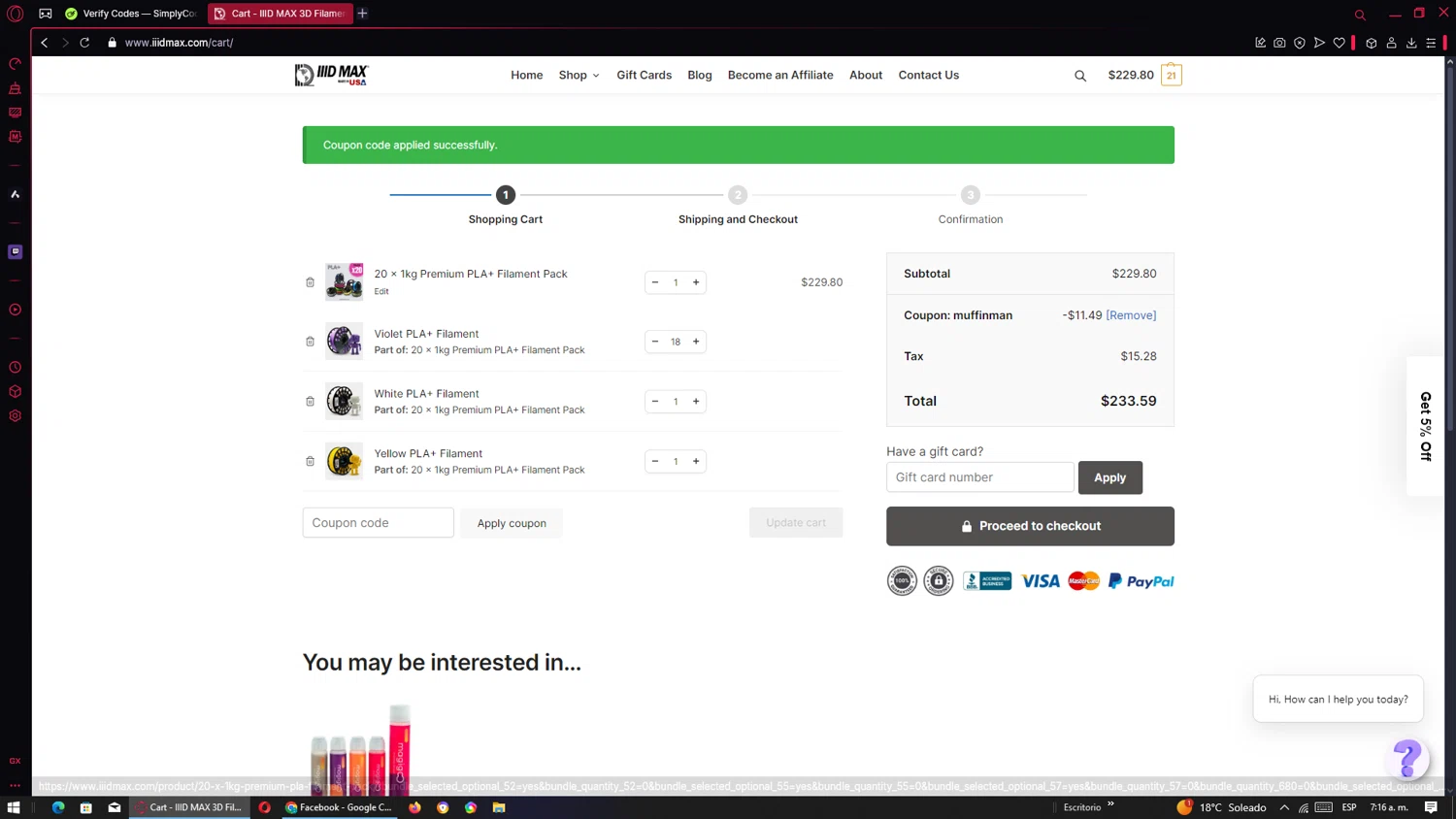Take a snapshot with camera icon
The image size is (1456, 819).
(x=1279, y=43)
